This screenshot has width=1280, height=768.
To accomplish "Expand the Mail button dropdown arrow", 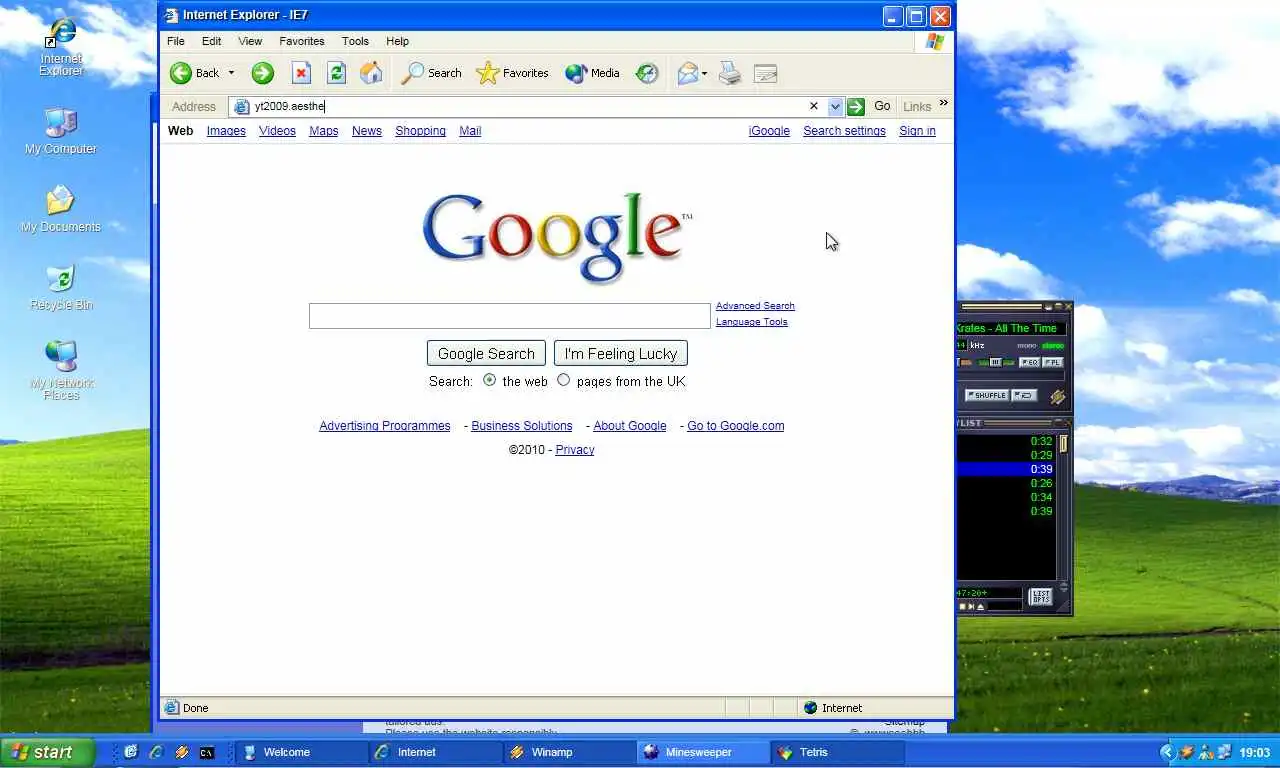I will 704,73.
